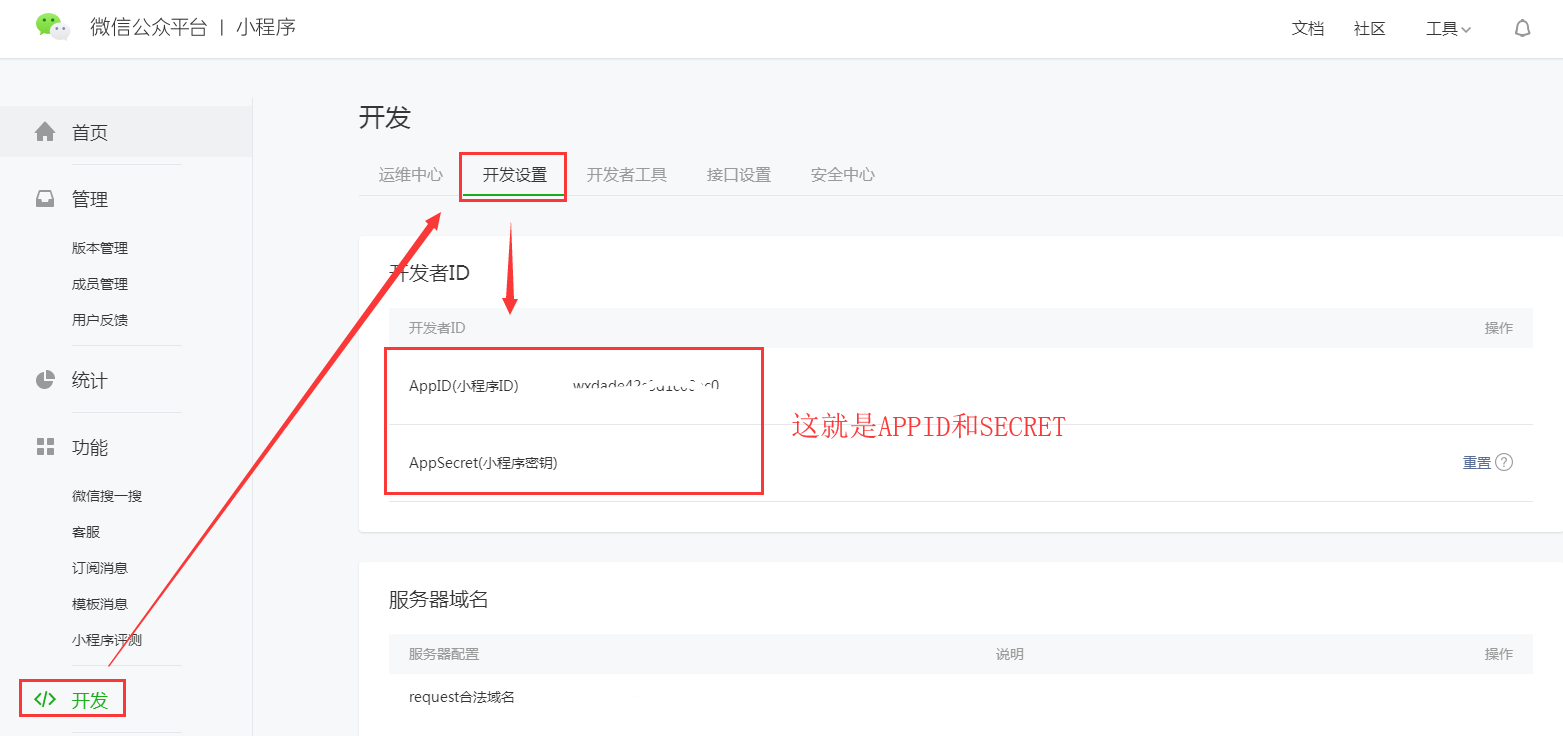This screenshot has width=1563, height=736.
Task: Open the 开发设置 tab
Action: pos(513,174)
